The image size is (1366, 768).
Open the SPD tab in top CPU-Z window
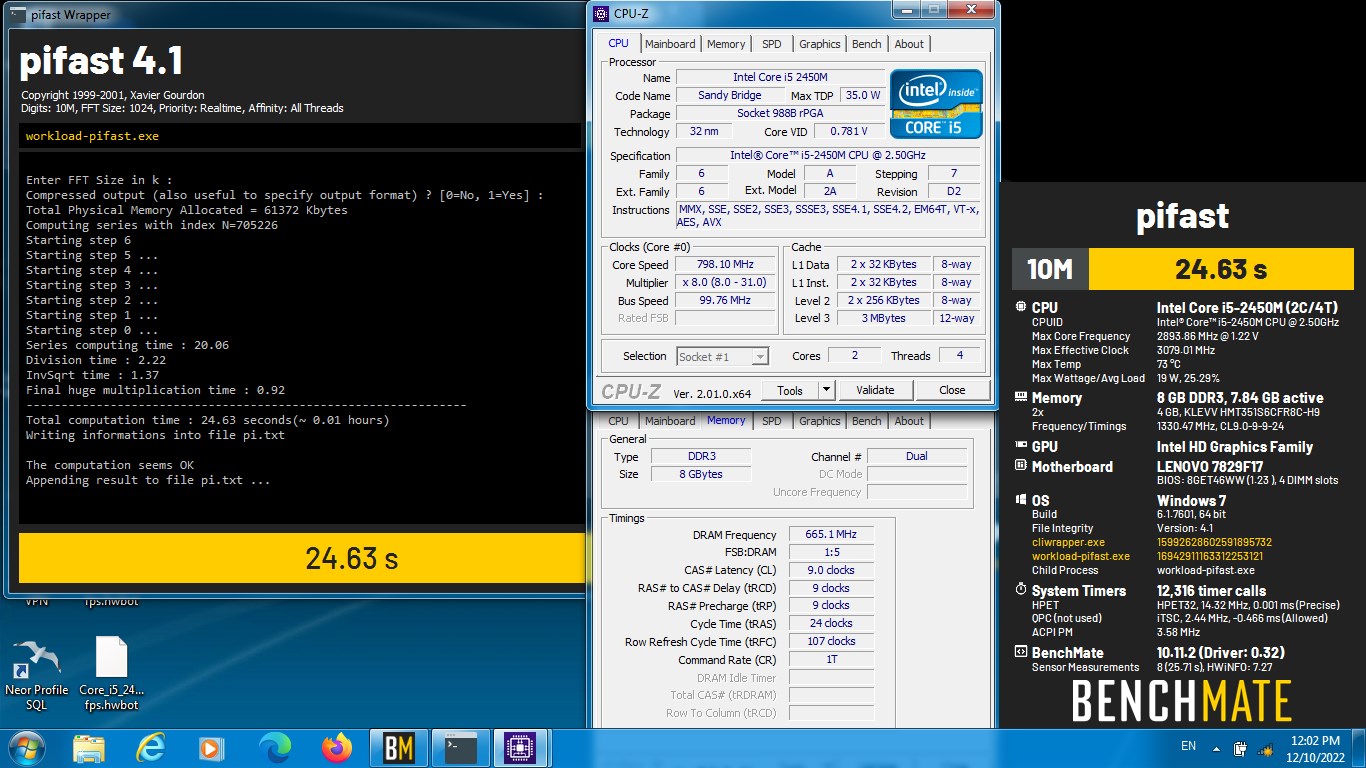pyautogui.click(x=772, y=44)
